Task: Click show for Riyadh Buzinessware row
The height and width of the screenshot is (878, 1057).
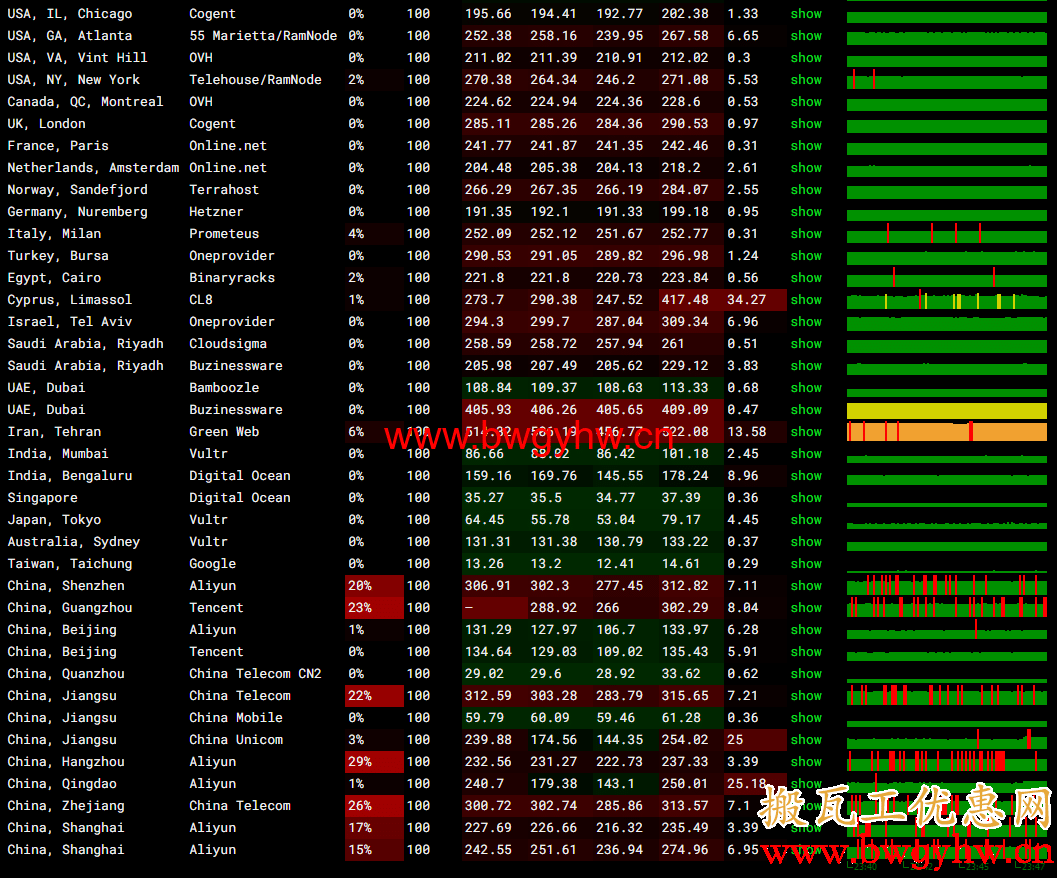Action: coord(806,366)
